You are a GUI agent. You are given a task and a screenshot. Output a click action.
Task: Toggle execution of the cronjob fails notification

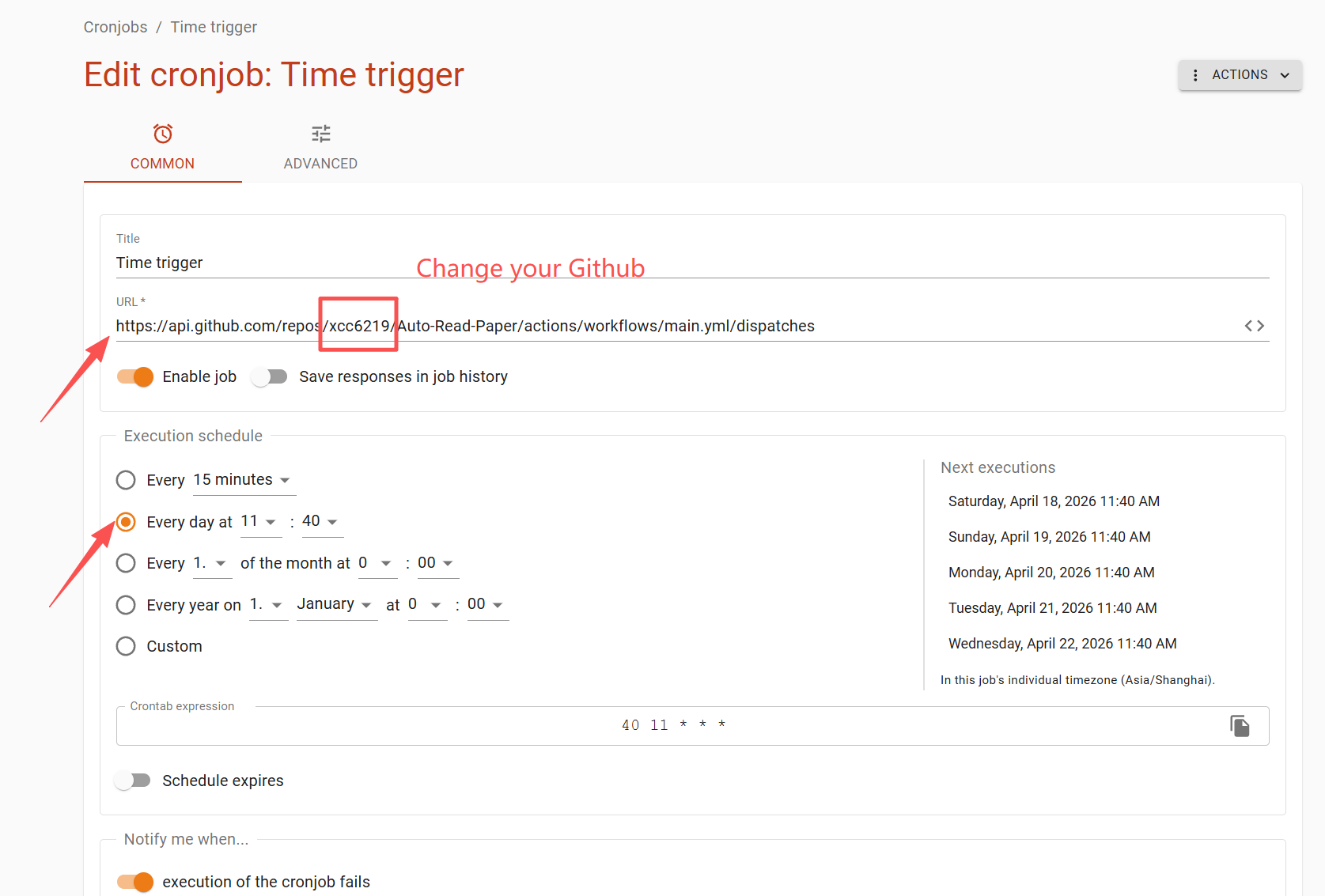(135, 882)
